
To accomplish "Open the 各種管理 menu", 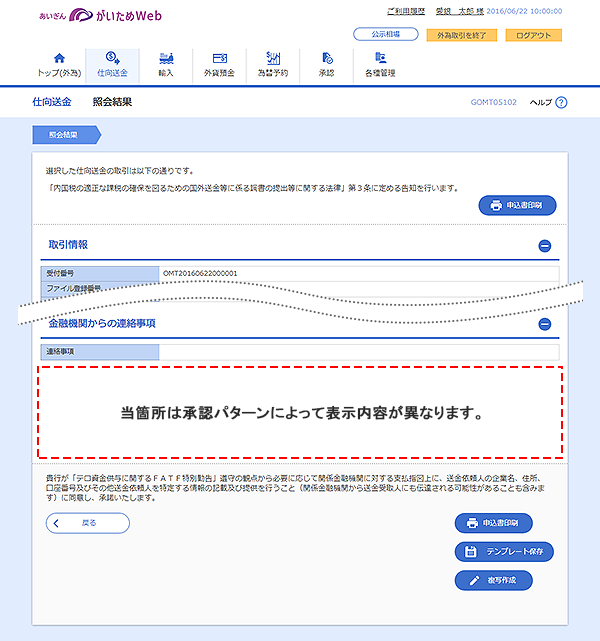I will [x=380, y=65].
